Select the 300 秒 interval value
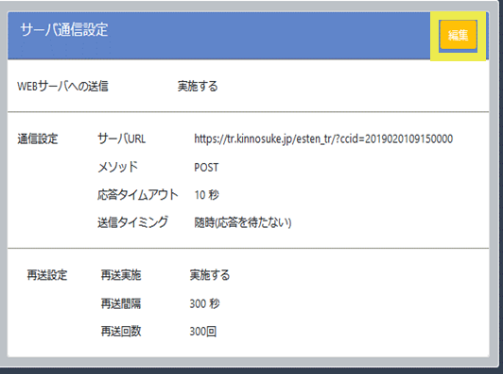 click(x=205, y=304)
